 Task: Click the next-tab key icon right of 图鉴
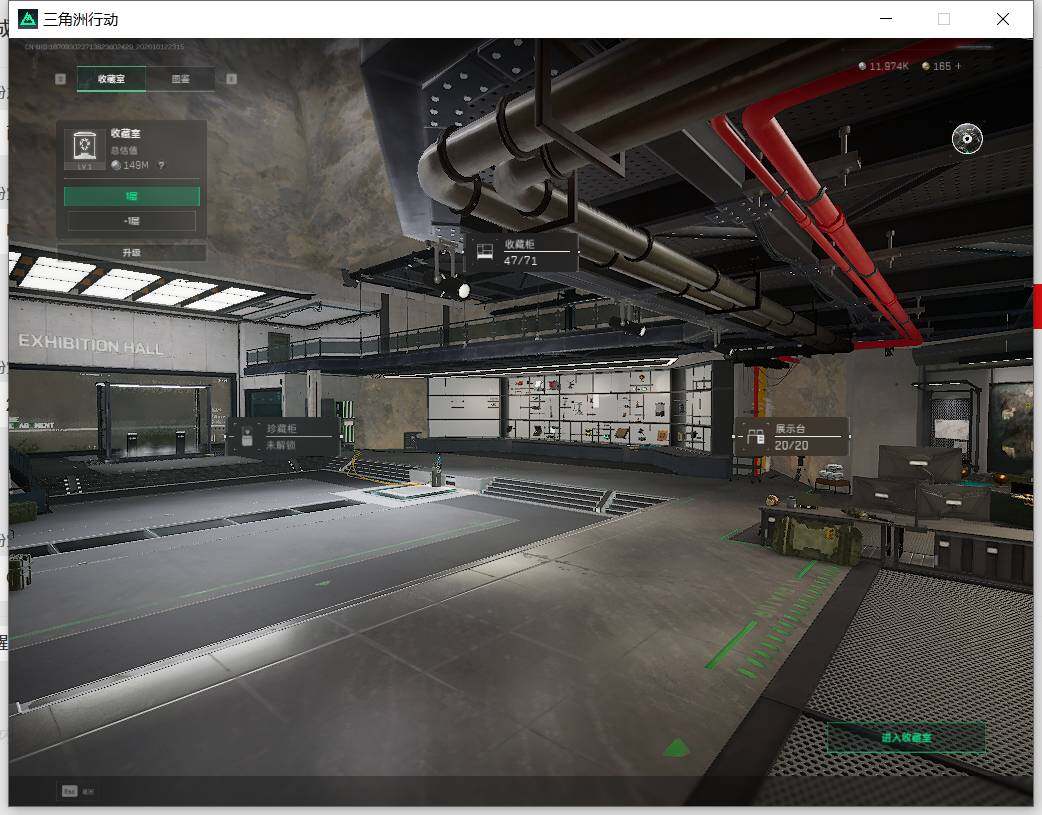[231, 79]
